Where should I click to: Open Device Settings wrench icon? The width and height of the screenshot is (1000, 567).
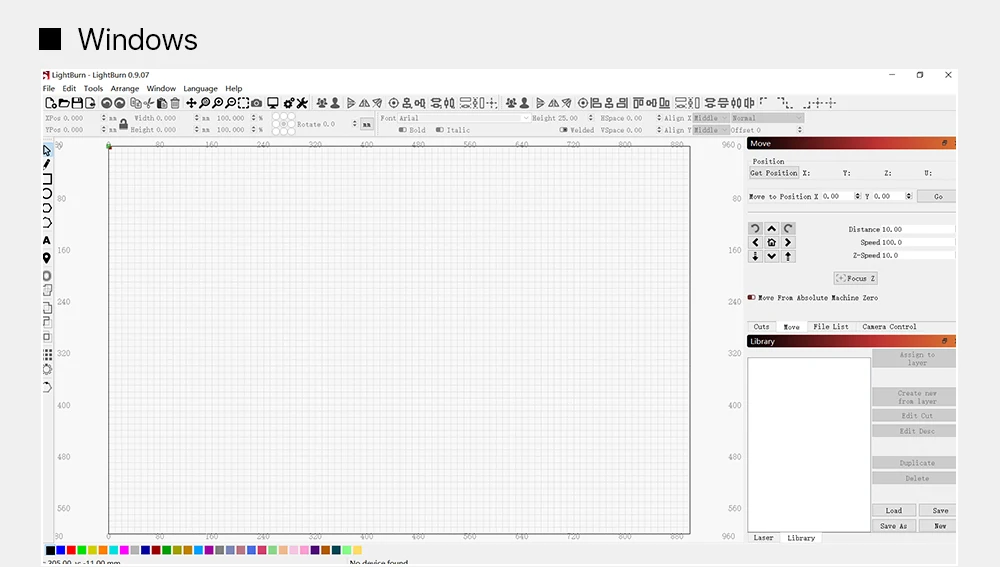(x=302, y=103)
